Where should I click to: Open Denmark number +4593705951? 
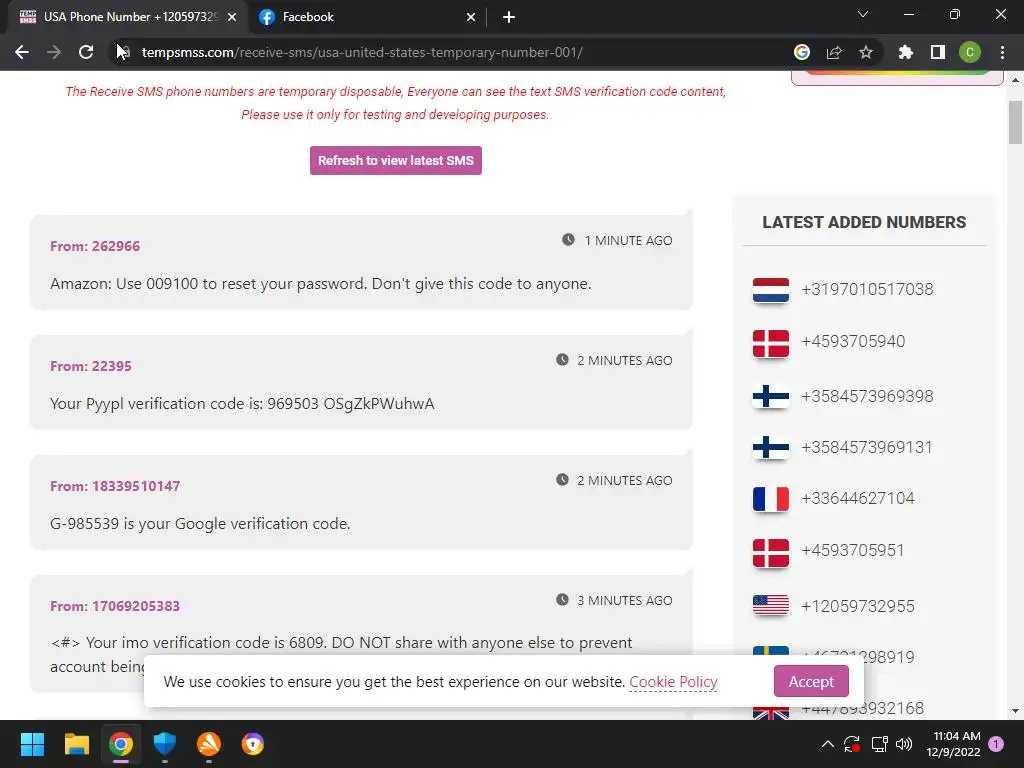[853, 551]
